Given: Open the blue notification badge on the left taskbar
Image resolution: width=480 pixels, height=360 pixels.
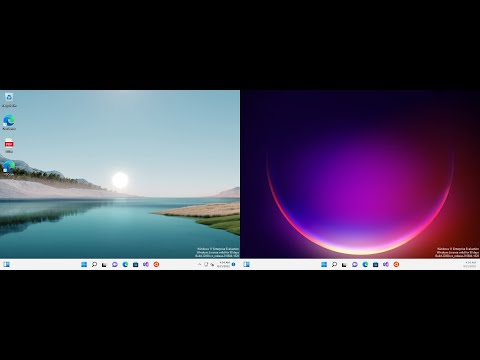Looking at the screenshot, I should click(x=233, y=264).
